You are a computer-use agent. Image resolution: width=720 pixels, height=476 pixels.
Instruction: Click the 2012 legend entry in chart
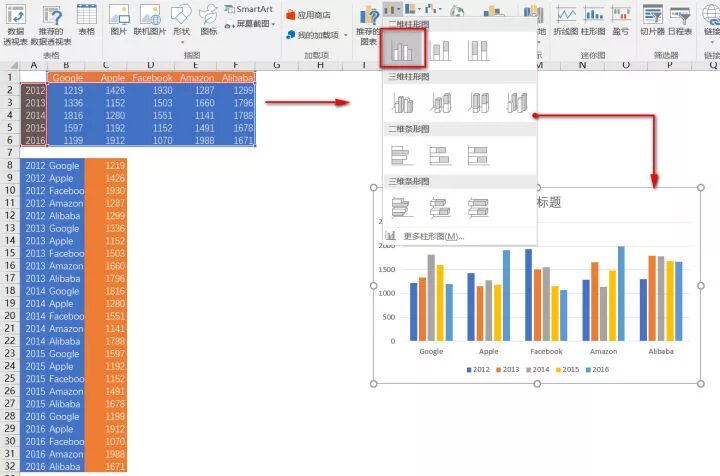point(478,370)
